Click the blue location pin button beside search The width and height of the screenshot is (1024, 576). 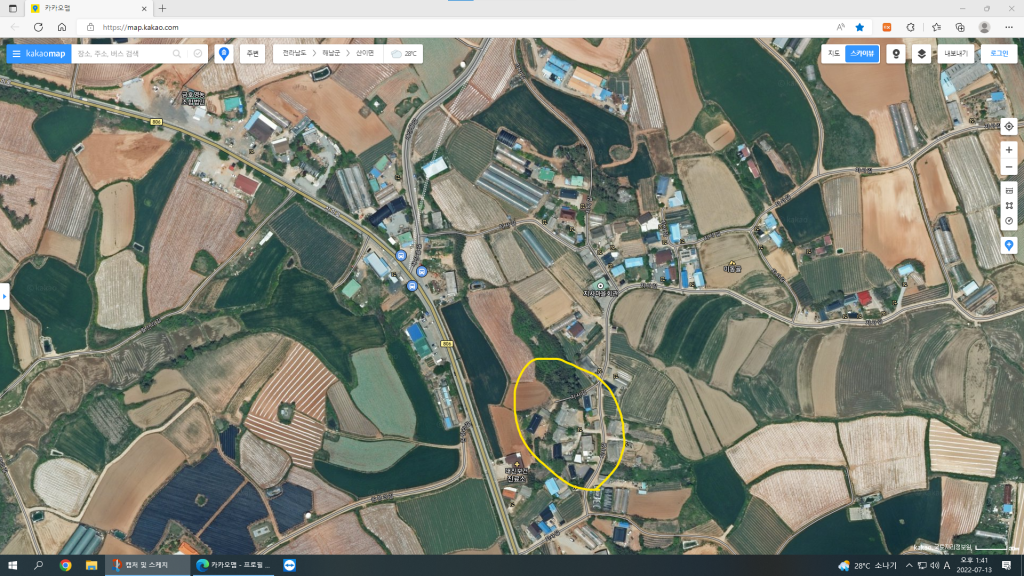click(x=224, y=53)
